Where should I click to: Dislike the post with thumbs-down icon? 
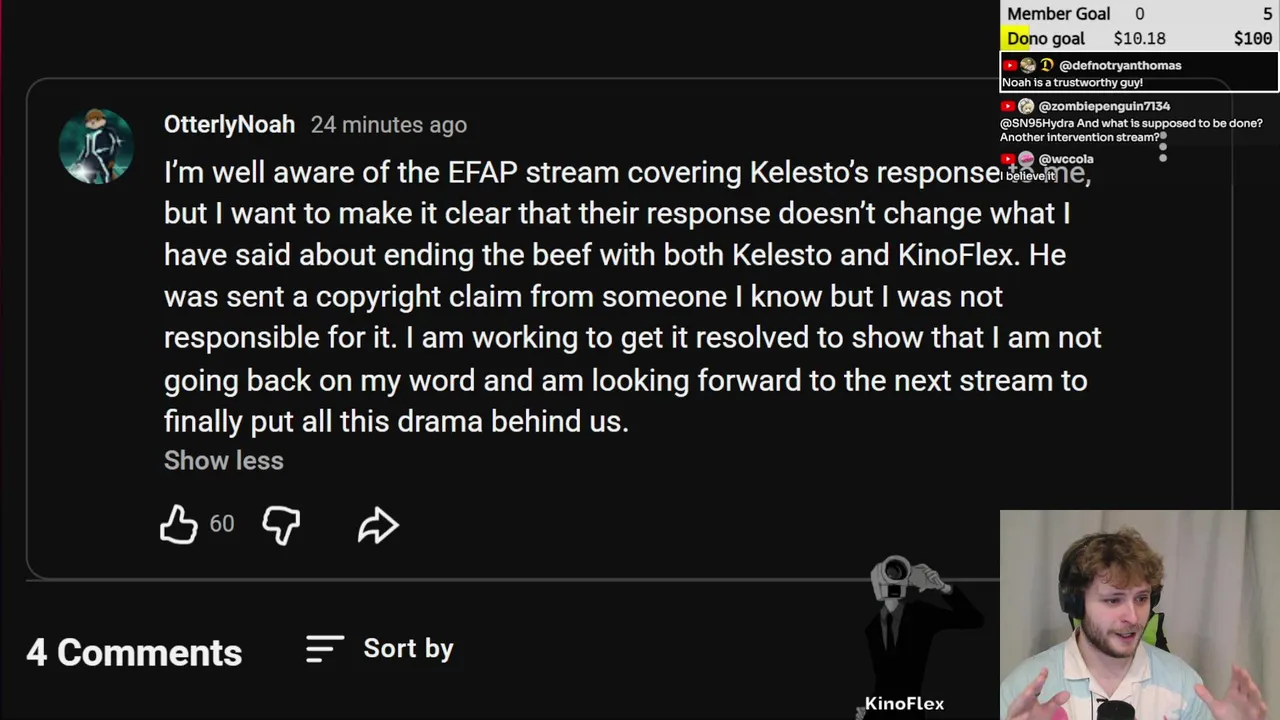click(x=281, y=525)
